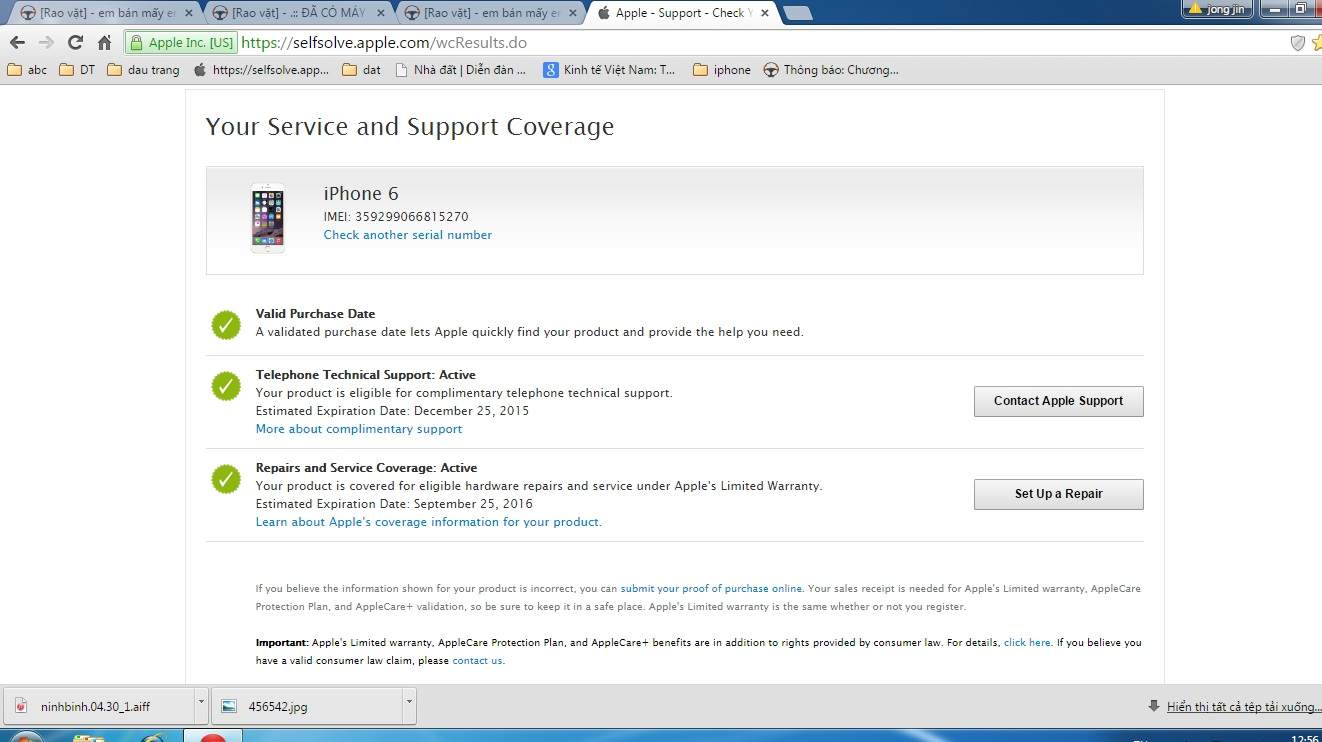1322x742 pixels.
Task: Click the jong jin profile button
Action: (x=1217, y=9)
